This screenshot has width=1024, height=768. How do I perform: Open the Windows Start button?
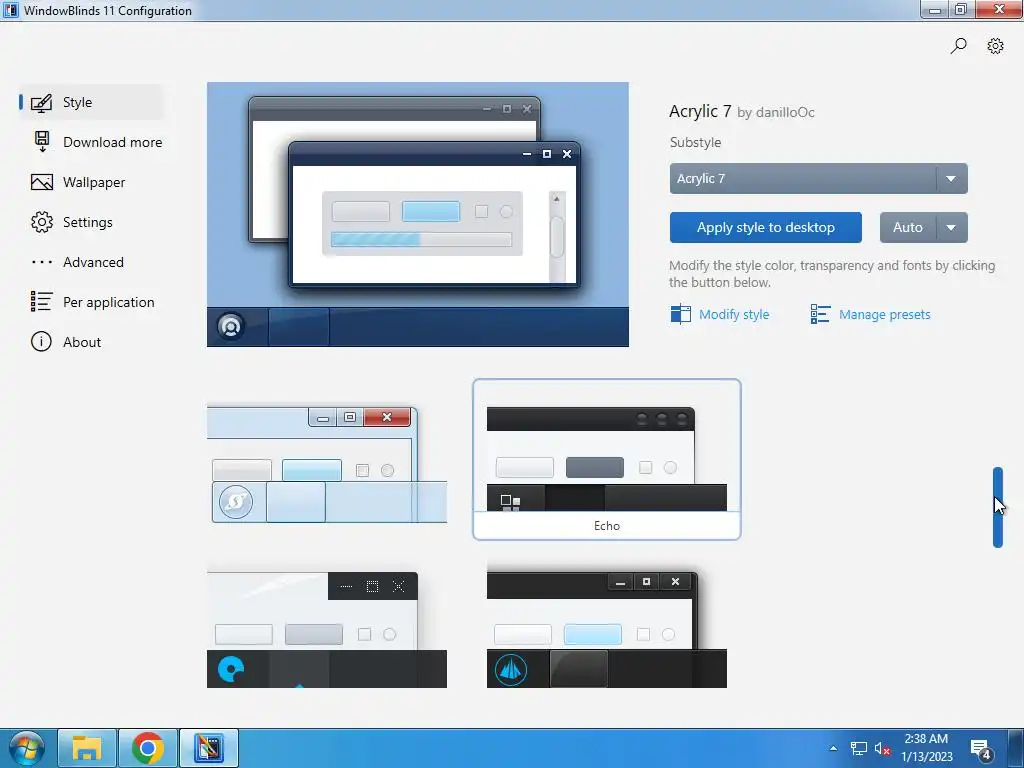[x=27, y=748]
